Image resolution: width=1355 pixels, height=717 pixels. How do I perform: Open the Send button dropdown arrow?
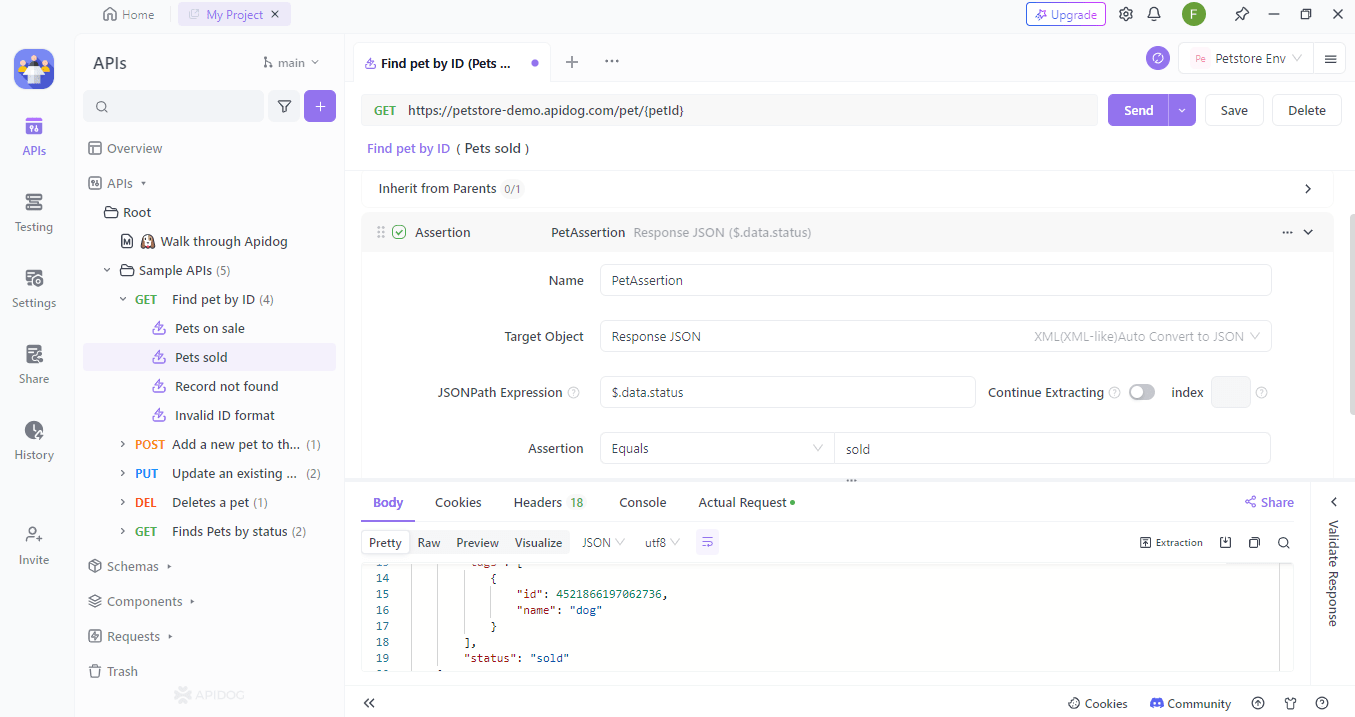1182,110
